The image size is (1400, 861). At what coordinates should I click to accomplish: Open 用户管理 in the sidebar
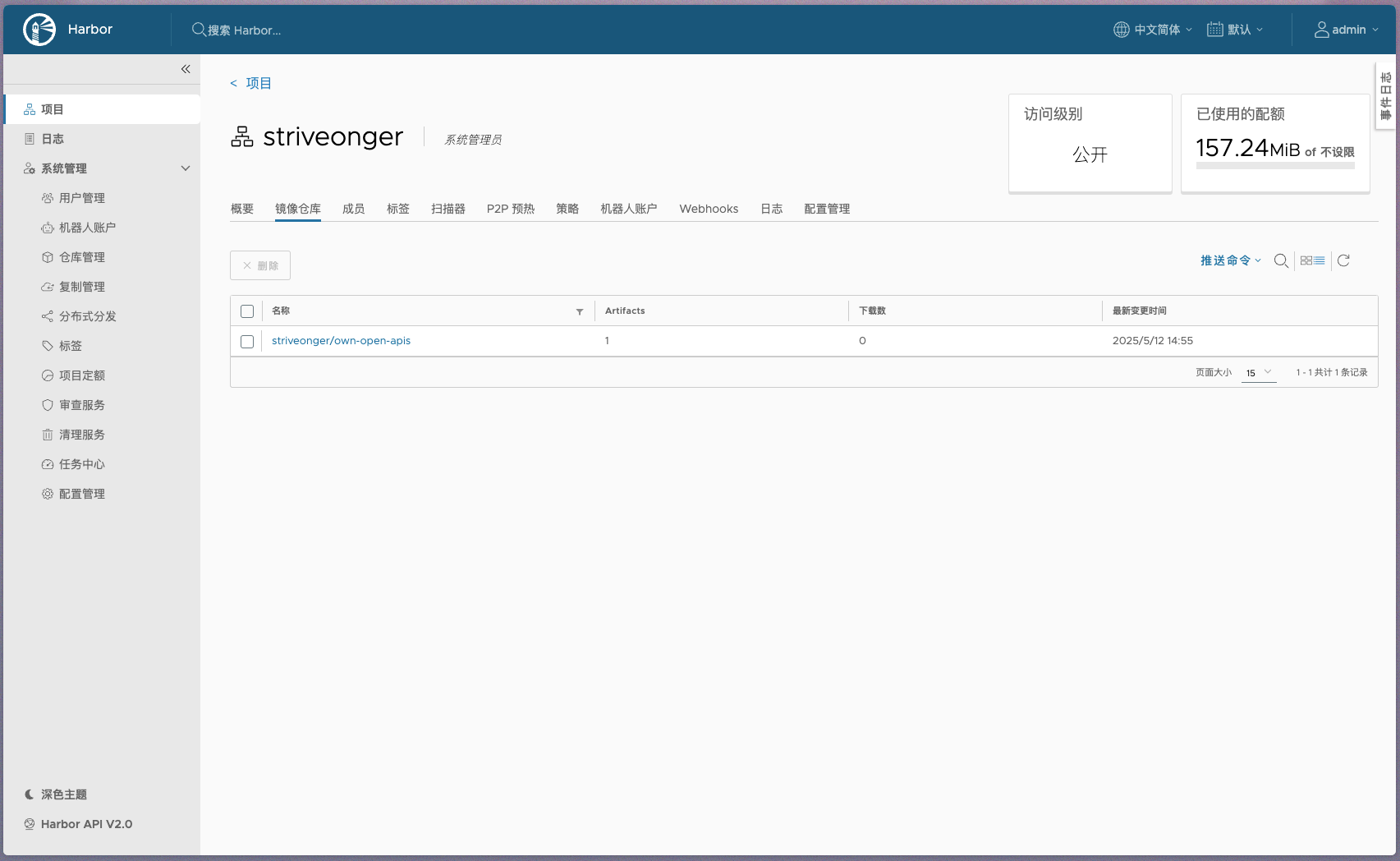(x=82, y=198)
